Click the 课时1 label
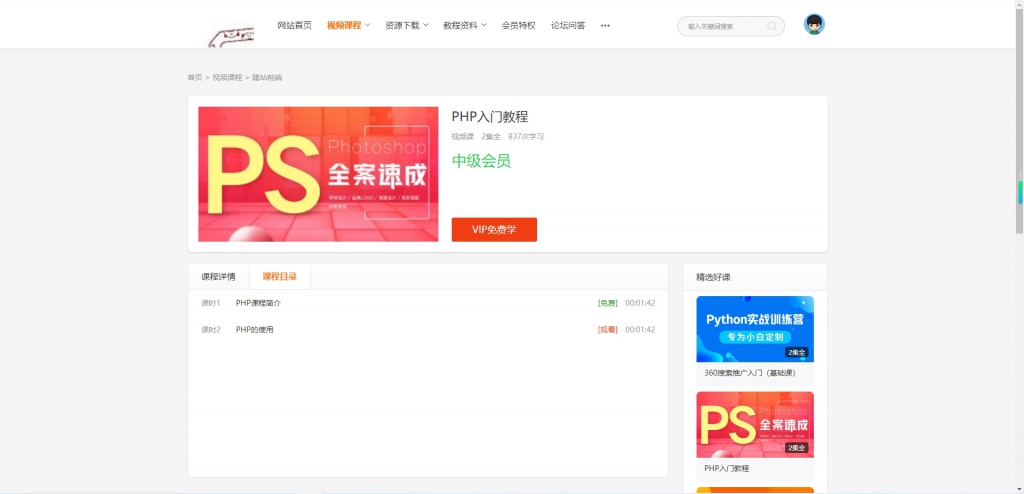 (x=211, y=303)
